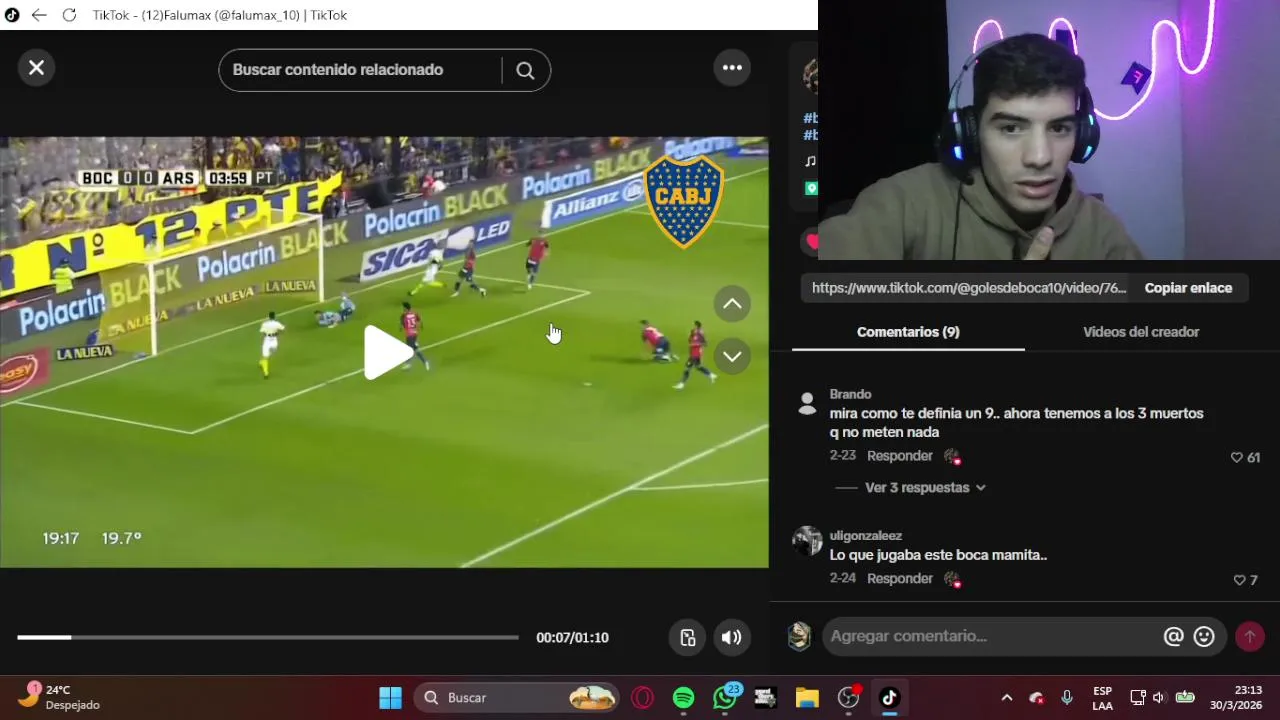Open File Explorer from taskbar

pyautogui.click(x=807, y=698)
